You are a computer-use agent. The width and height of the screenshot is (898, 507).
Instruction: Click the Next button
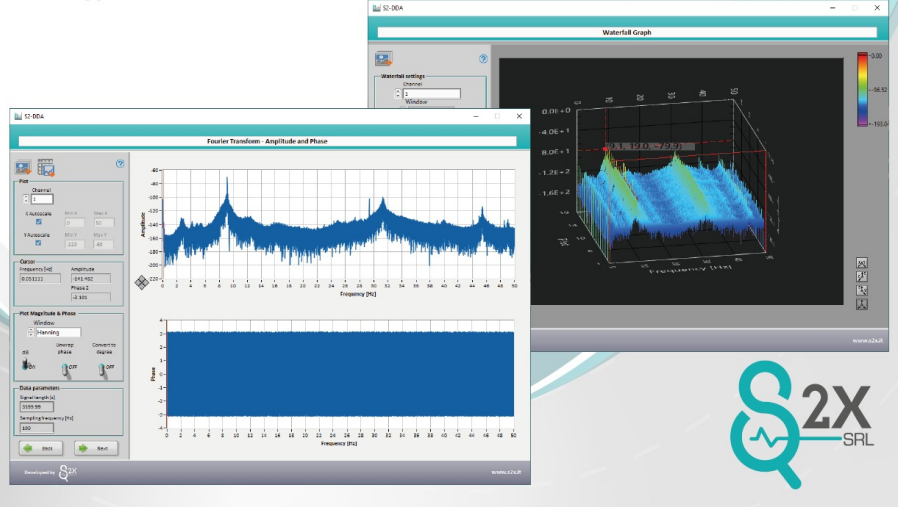(96, 448)
